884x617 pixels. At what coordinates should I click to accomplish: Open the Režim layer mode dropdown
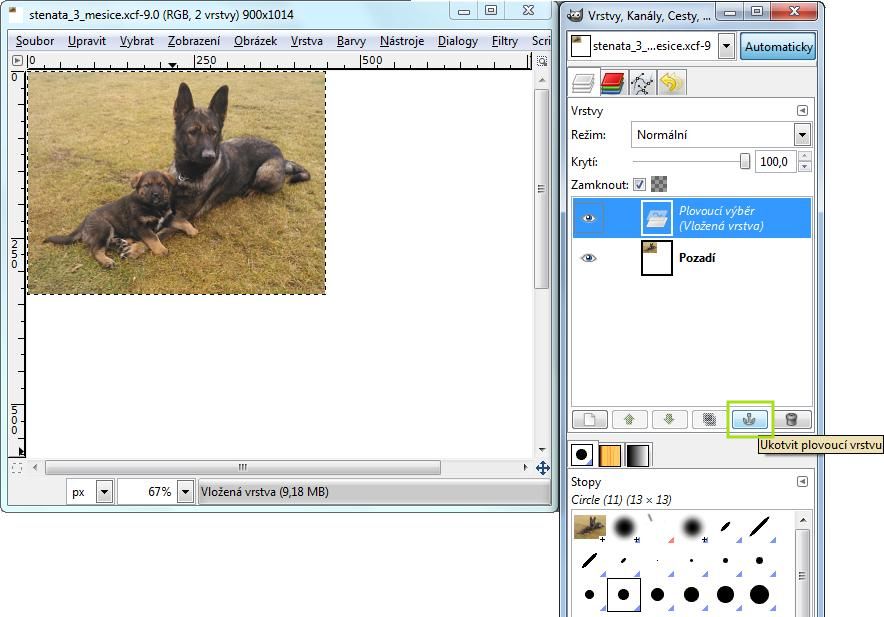[801, 134]
